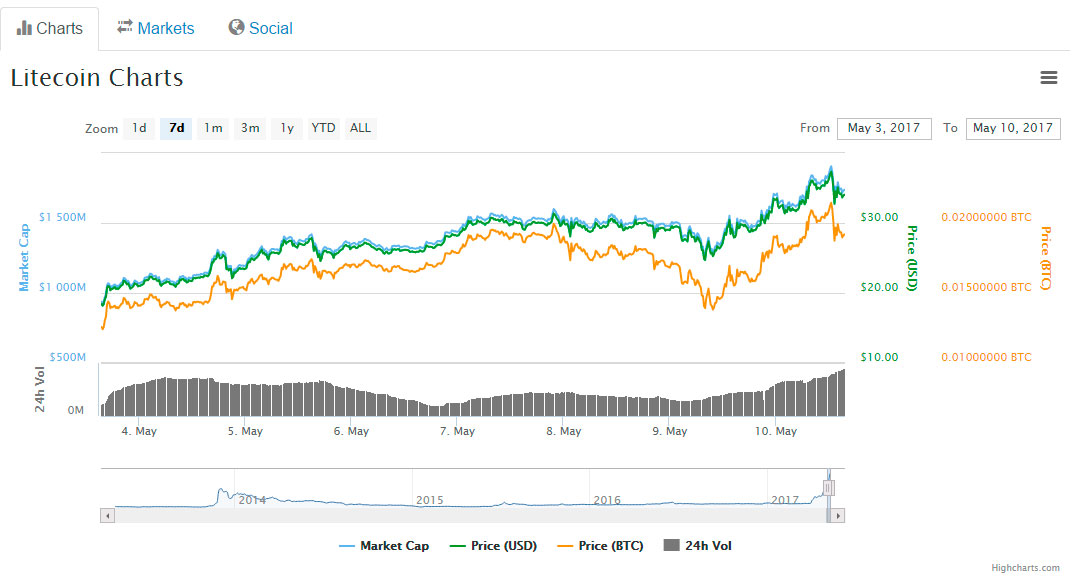Click the 24h Vol axis title
The height and width of the screenshot is (582, 1082).
pos(39,389)
